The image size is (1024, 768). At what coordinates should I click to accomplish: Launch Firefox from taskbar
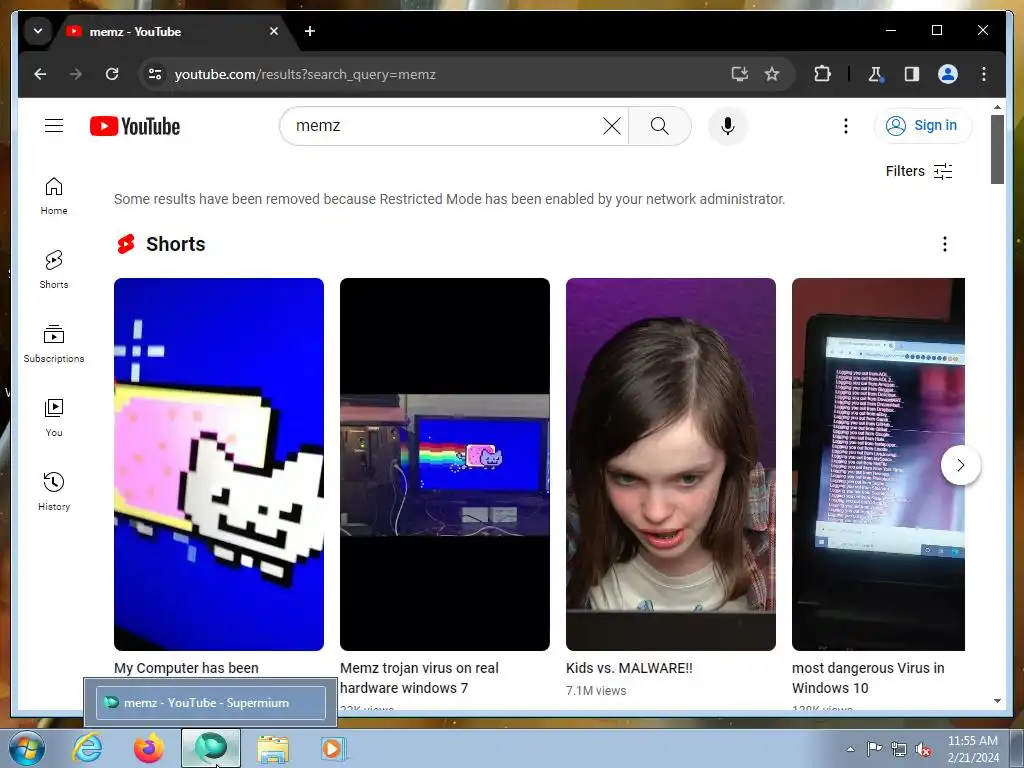(x=149, y=748)
